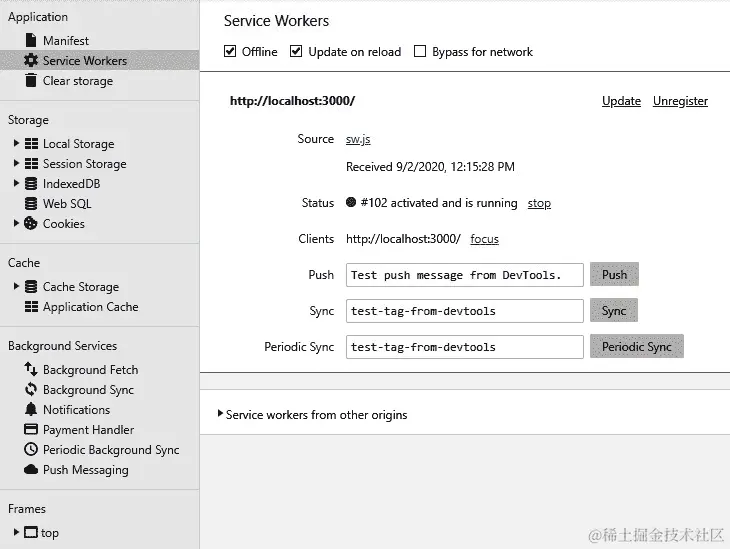This screenshot has width=730, height=549.
Task: Click the Frames section heading
Action: [x=27, y=508]
